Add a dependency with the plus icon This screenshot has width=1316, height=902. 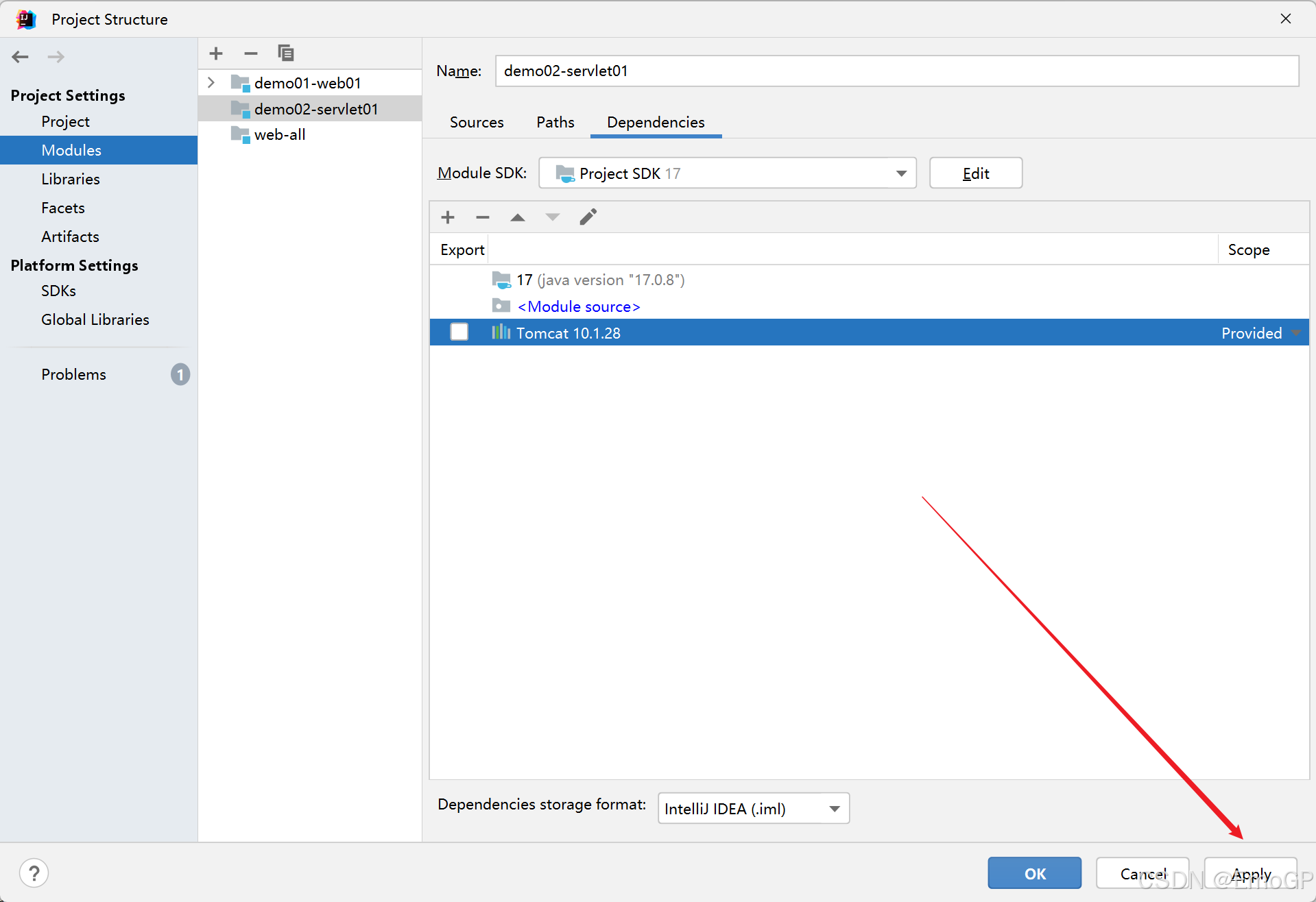tap(448, 217)
